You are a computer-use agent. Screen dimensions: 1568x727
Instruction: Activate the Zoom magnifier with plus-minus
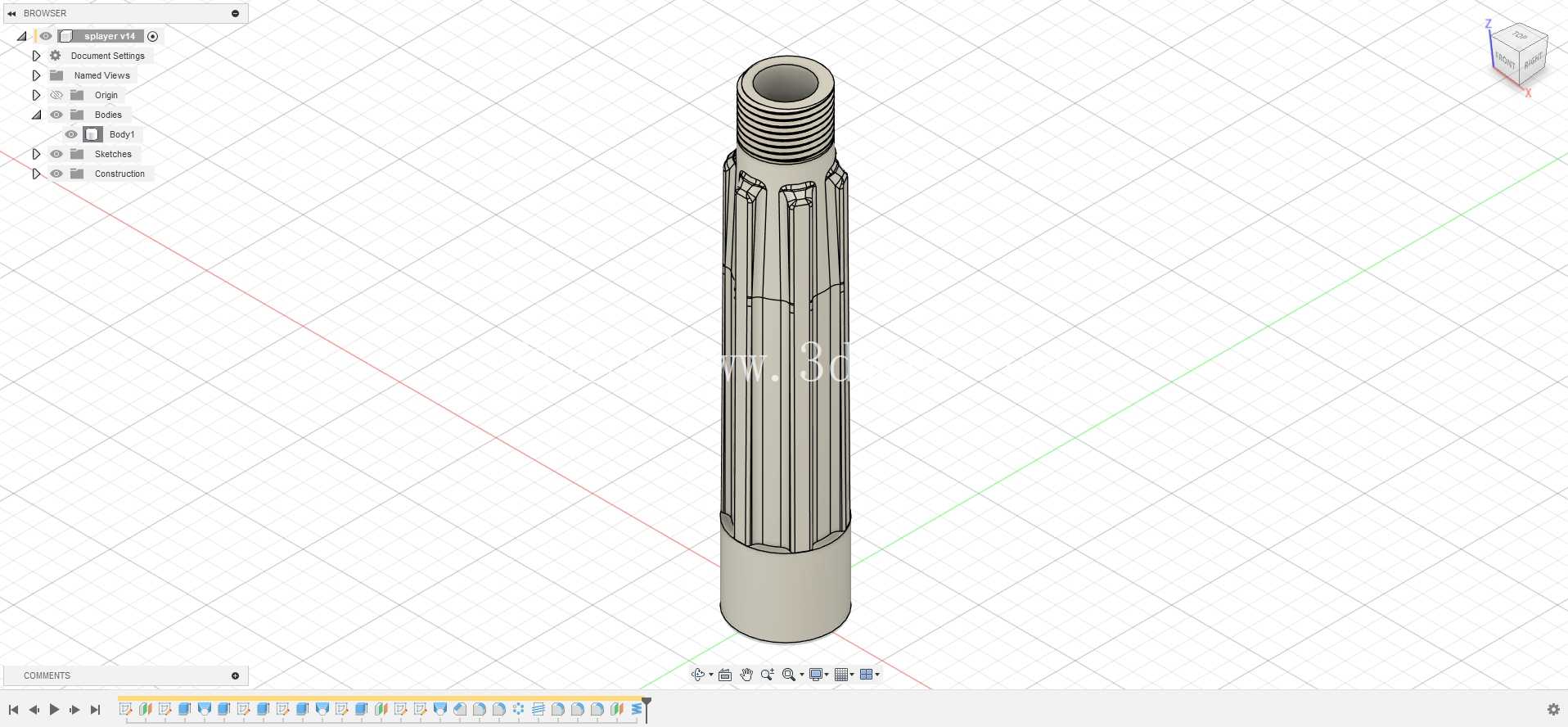click(767, 675)
